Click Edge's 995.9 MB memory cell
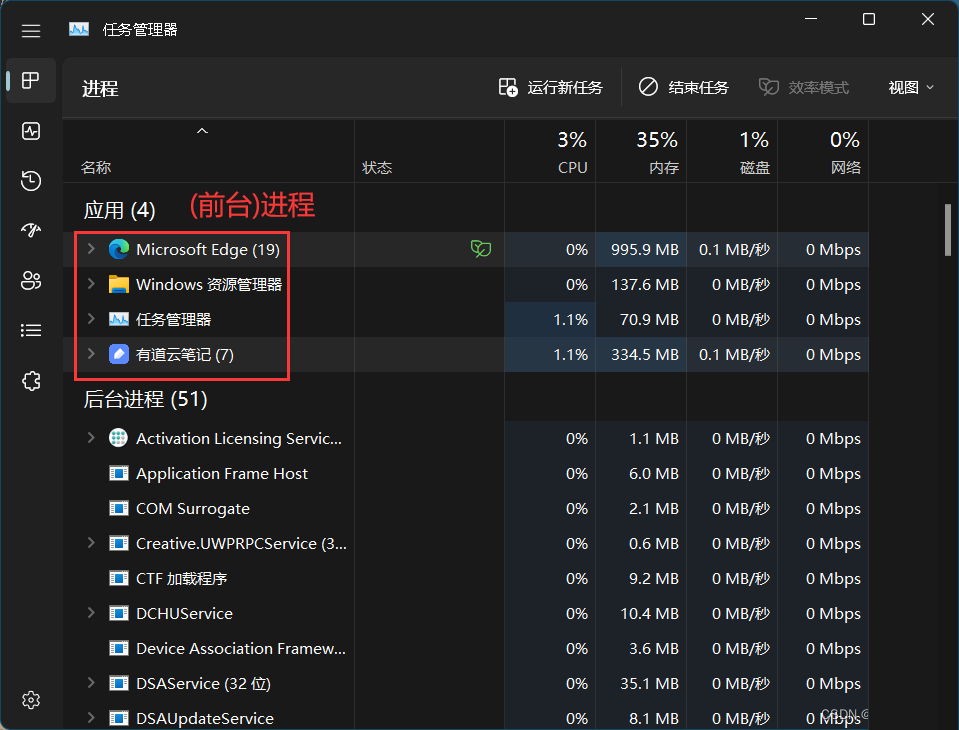Viewport: 959px width, 730px height. (641, 249)
